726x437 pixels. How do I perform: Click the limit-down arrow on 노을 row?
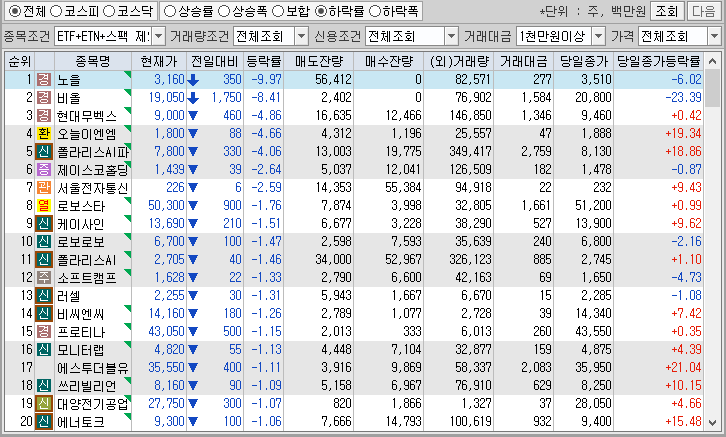(x=193, y=80)
